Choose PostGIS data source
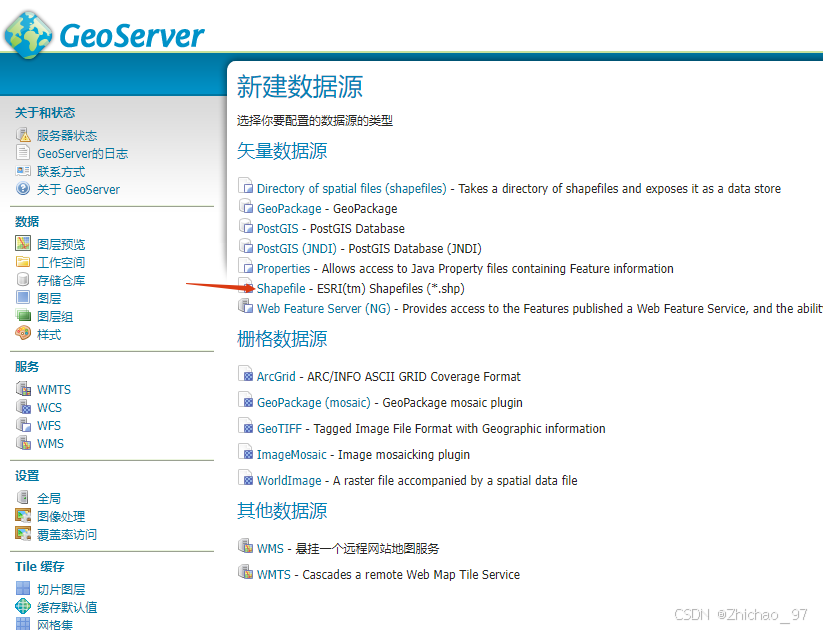 click(x=277, y=228)
